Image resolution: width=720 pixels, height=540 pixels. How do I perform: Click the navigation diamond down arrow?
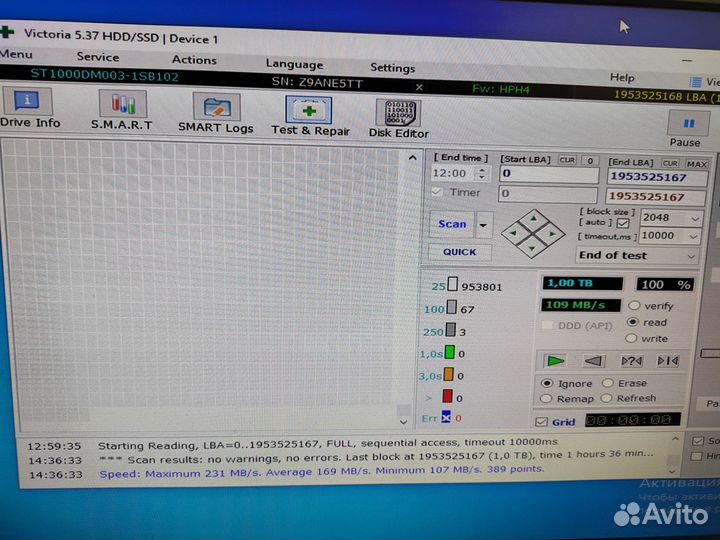[x=532, y=249]
